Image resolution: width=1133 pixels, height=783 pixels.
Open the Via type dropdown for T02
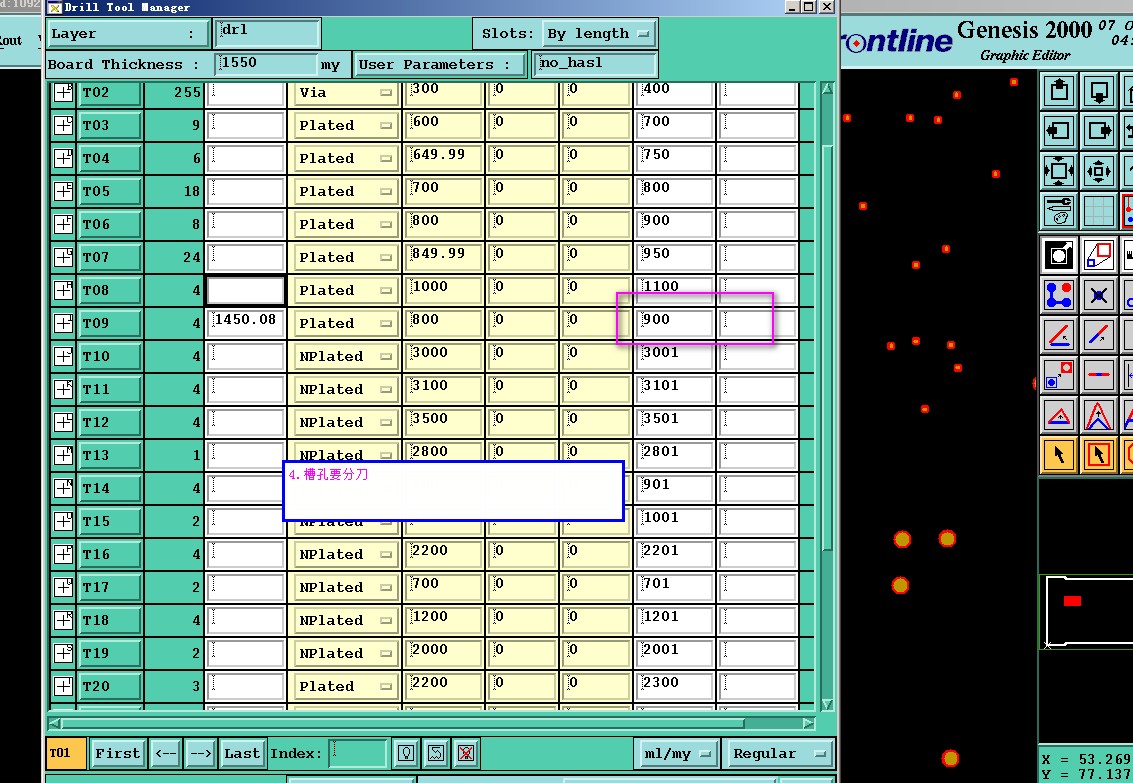[345, 92]
